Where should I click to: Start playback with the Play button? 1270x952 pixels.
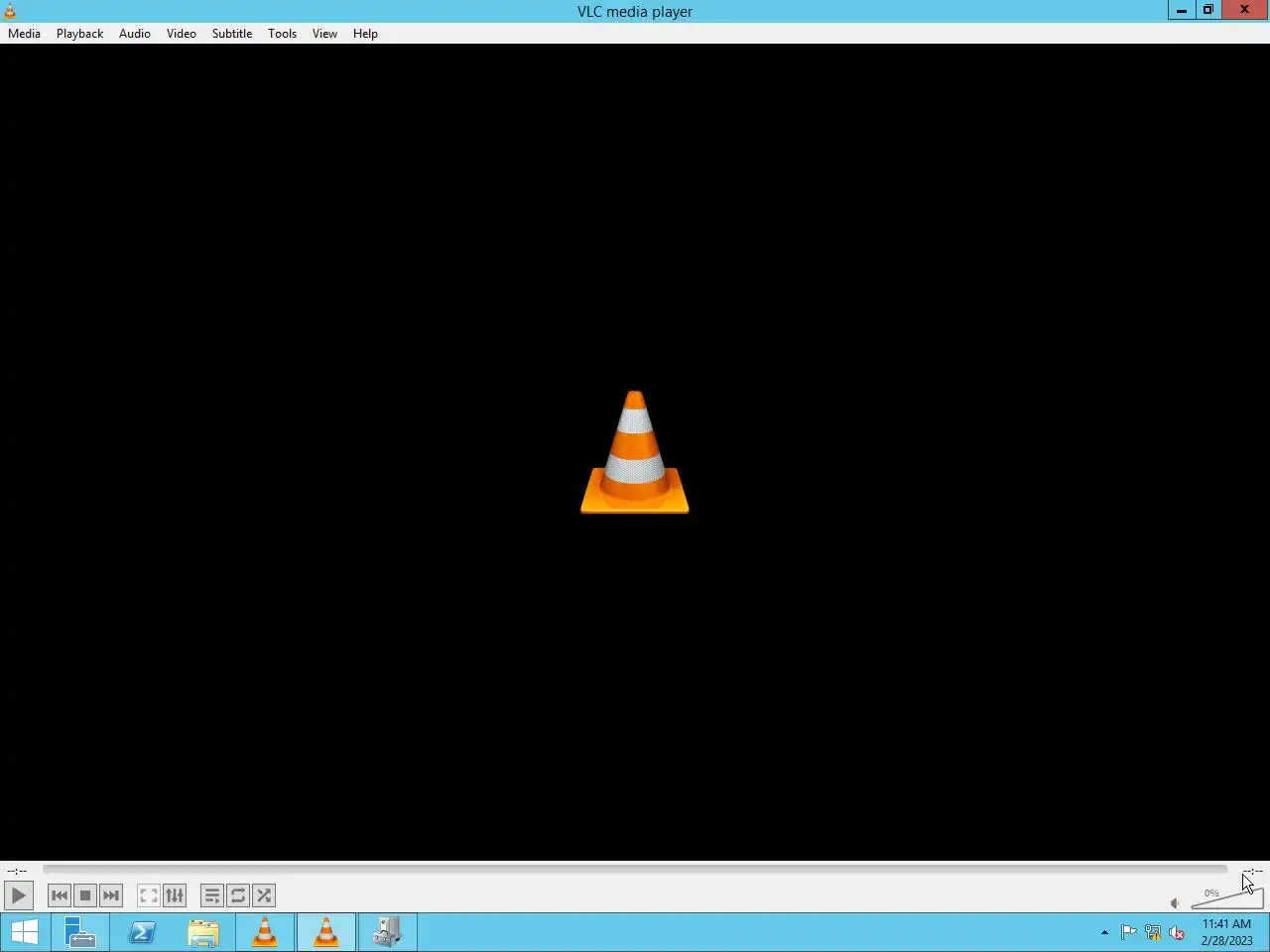click(18, 895)
